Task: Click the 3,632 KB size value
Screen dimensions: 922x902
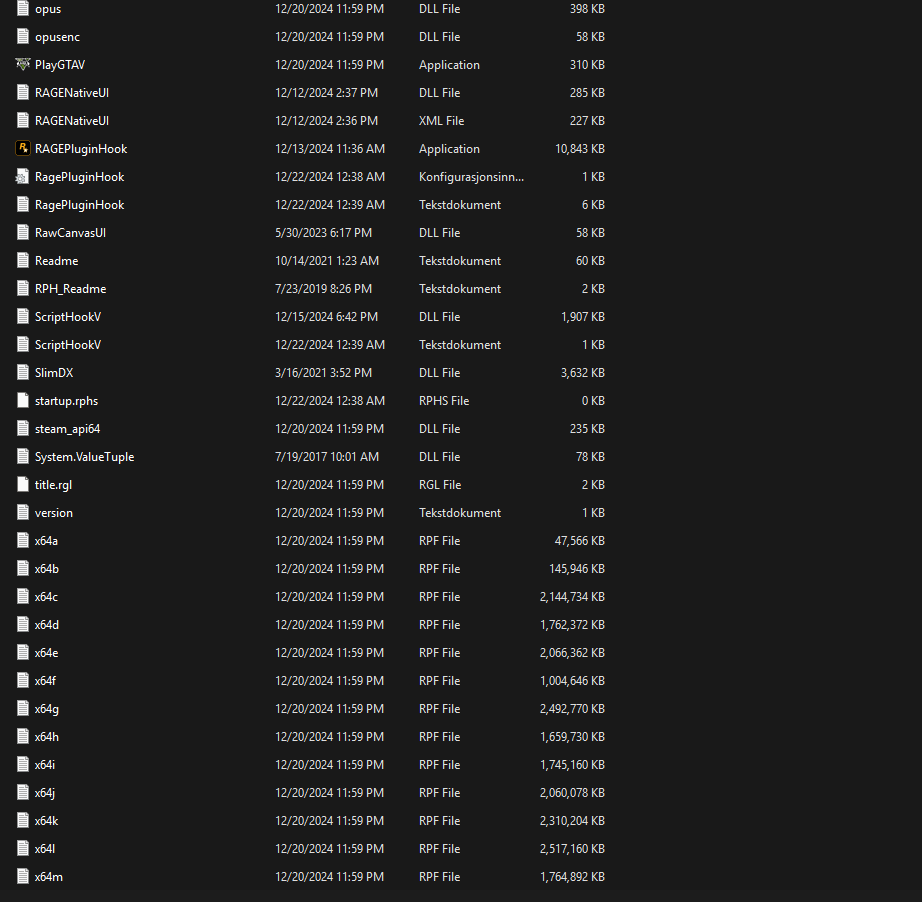Action: point(583,373)
